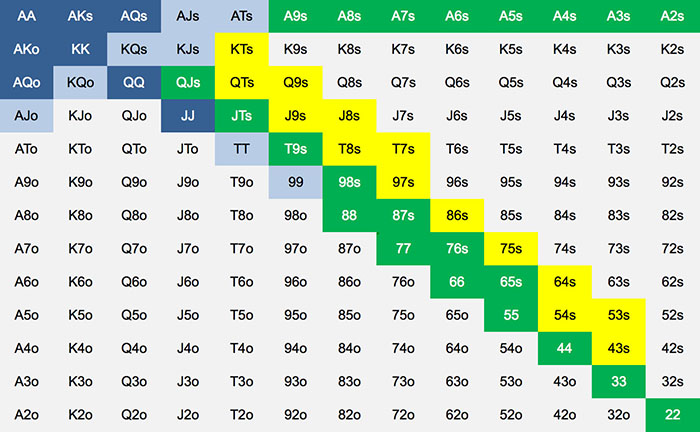Click the K2s hand cell
700x432 pixels.
(x=673, y=49)
